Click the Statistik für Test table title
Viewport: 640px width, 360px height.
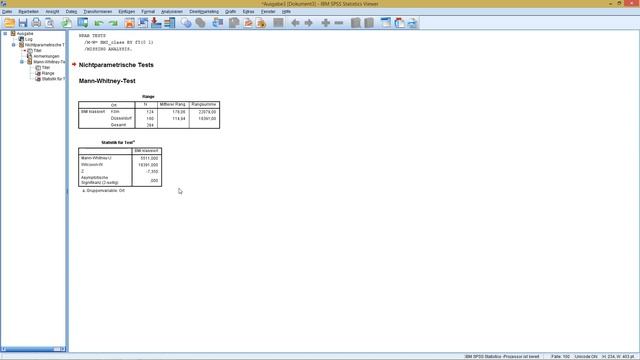(118, 142)
